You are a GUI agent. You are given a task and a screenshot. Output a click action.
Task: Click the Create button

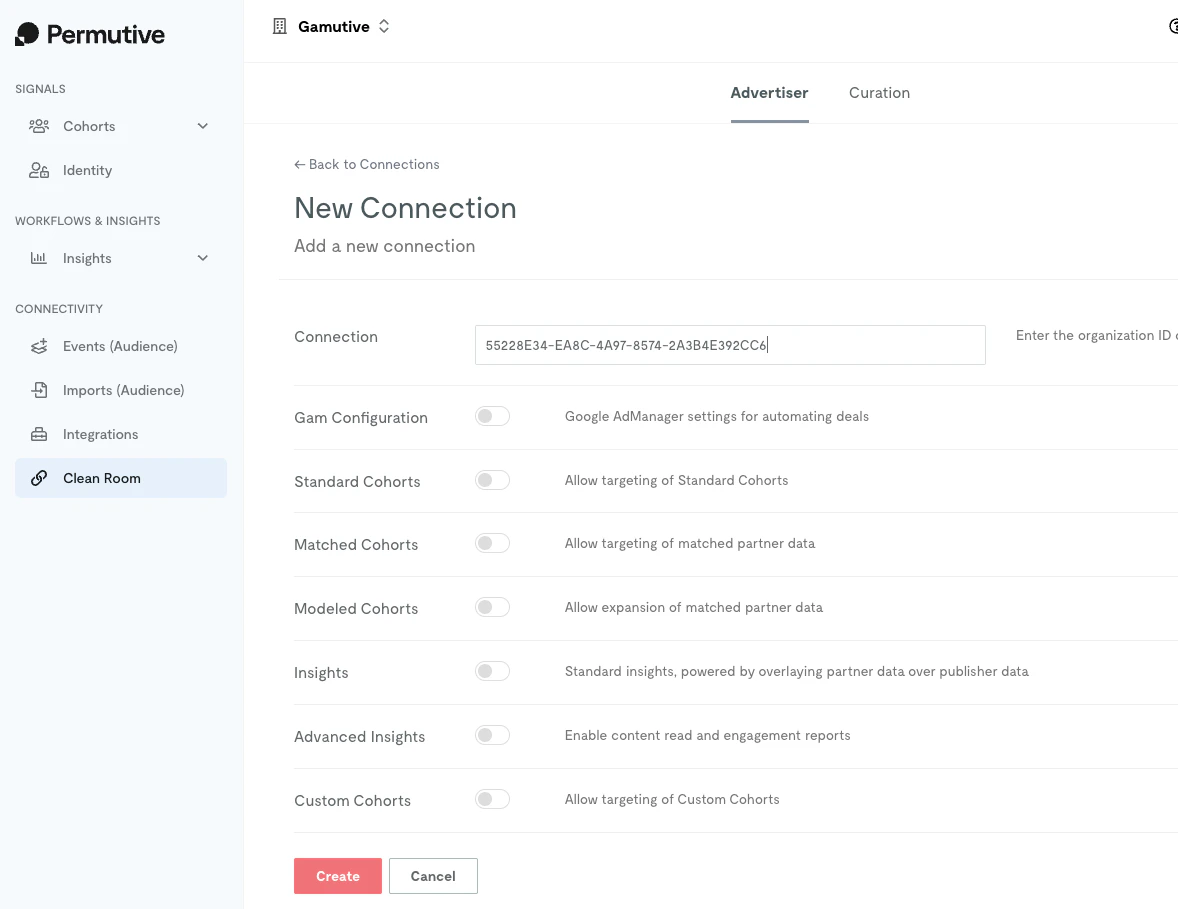(x=337, y=875)
